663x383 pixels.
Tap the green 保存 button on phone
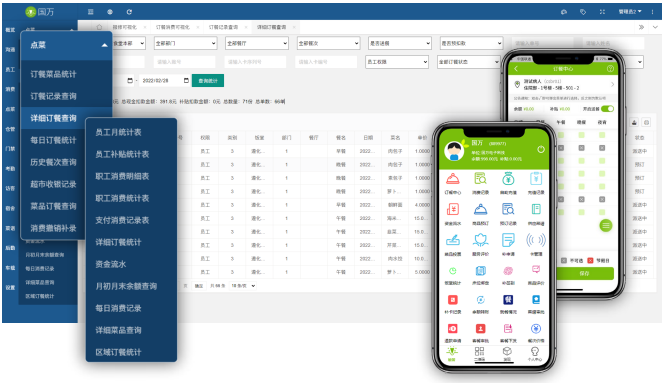(x=584, y=274)
